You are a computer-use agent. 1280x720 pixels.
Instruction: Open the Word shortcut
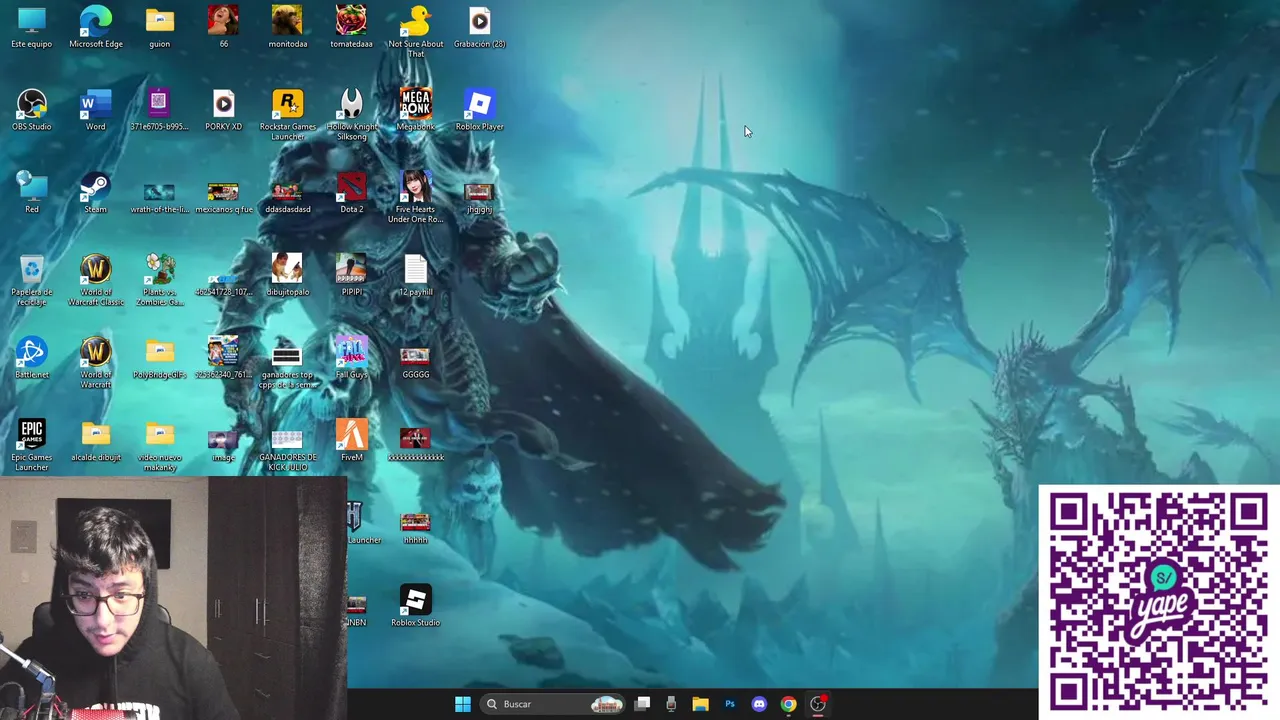pyautogui.click(x=95, y=110)
